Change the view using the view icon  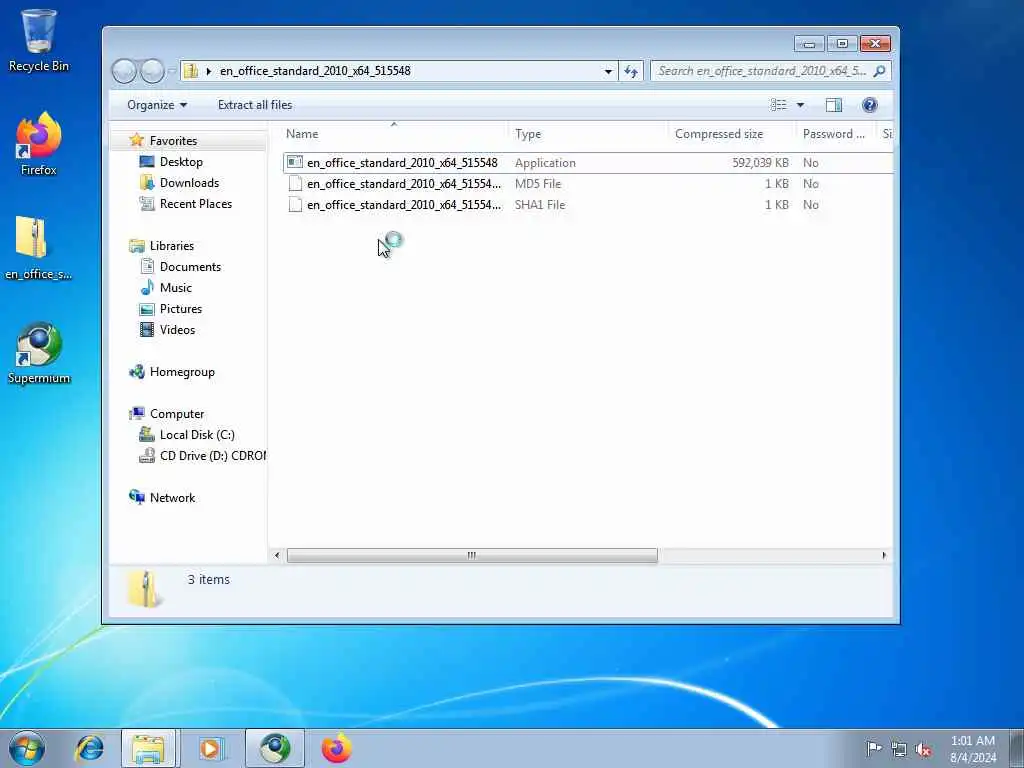tap(778, 105)
